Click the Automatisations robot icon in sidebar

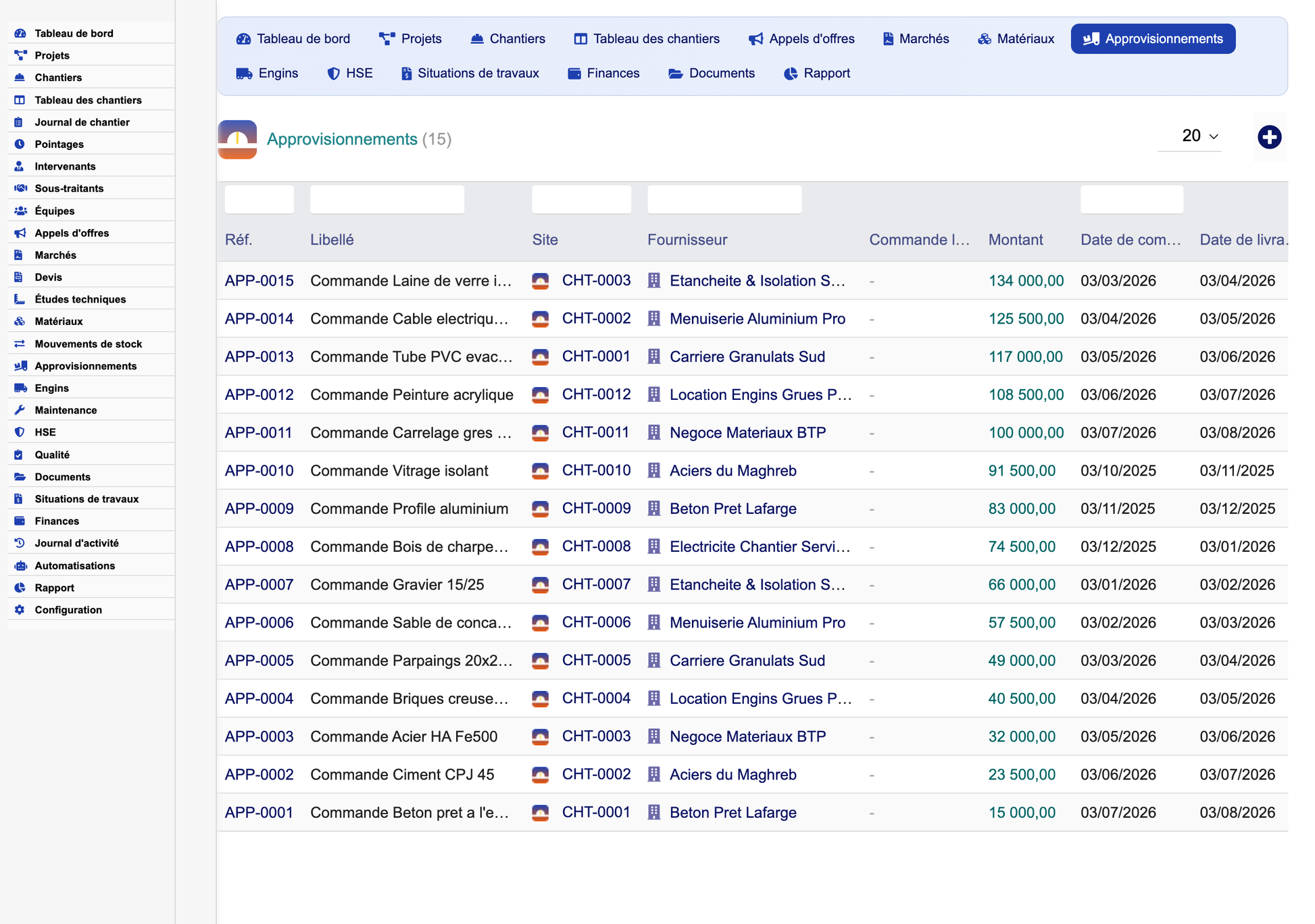(20, 565)
